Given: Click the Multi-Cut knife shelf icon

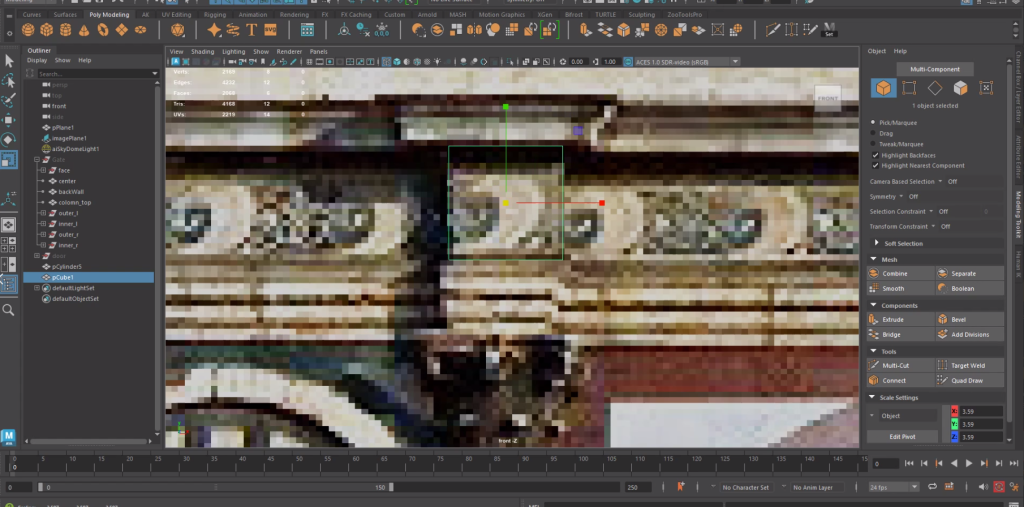Looking at the screenshot, I should tap(773, 30).
